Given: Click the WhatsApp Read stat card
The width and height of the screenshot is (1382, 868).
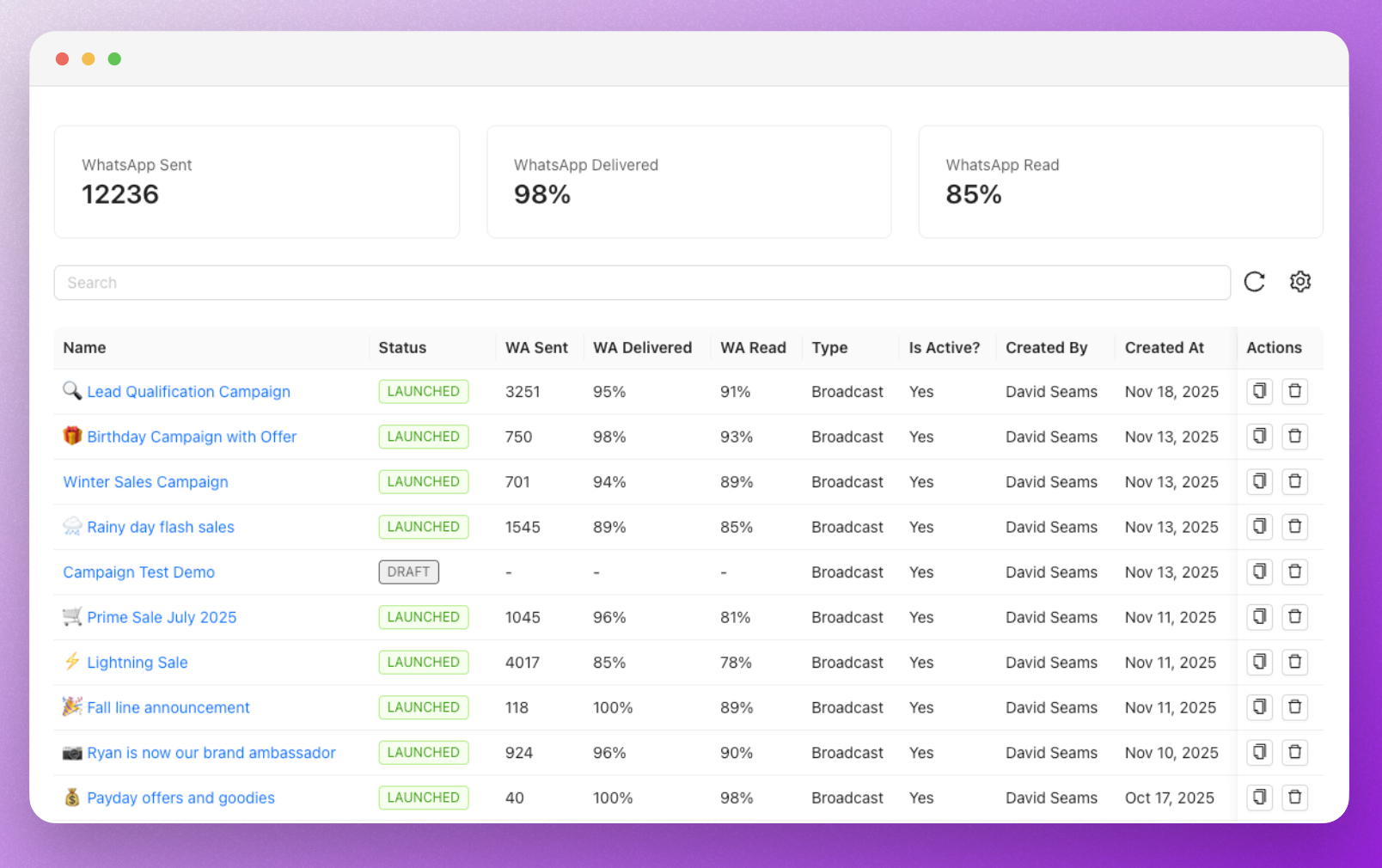Looking at the screenshot, I should pyautogui.click(x=1120, y=182).
